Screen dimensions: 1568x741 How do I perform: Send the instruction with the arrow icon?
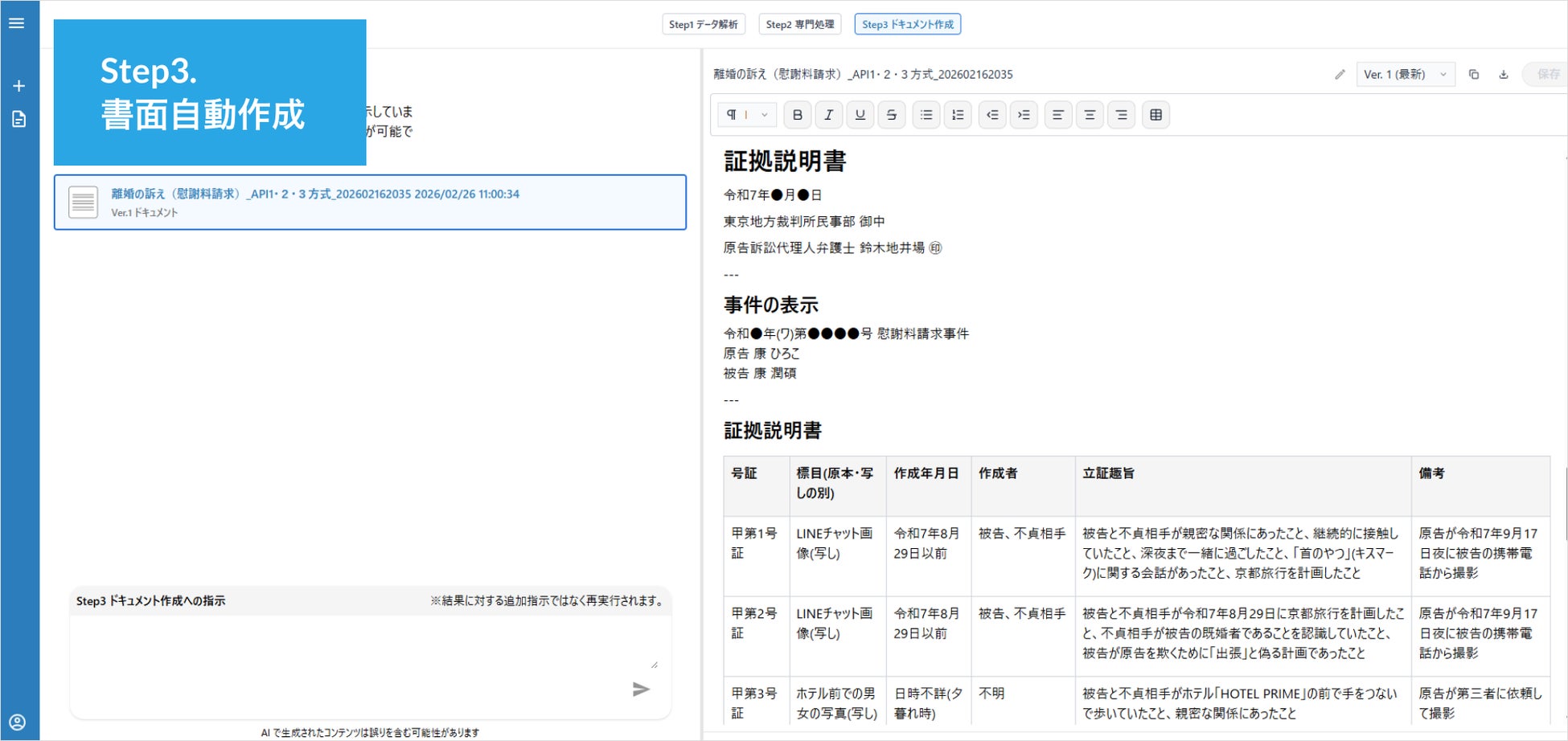click(x=640, y=690)
